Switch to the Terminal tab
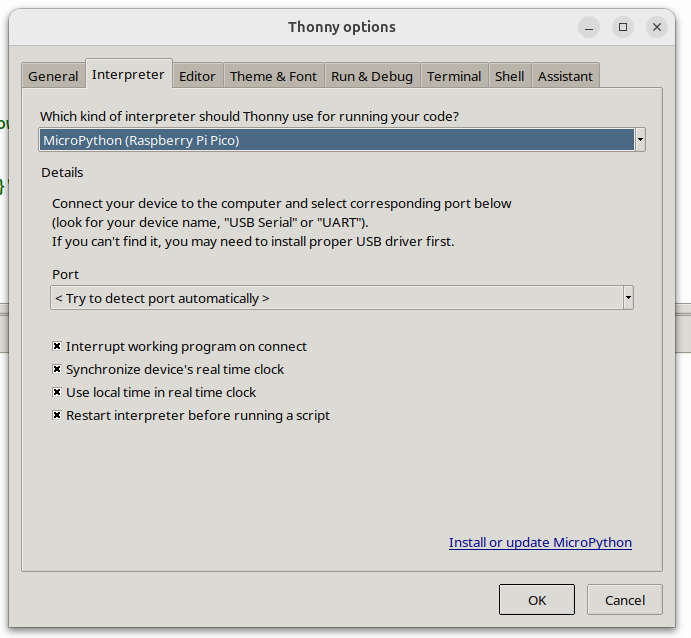 pyautogui.click(x=454, y=76)
